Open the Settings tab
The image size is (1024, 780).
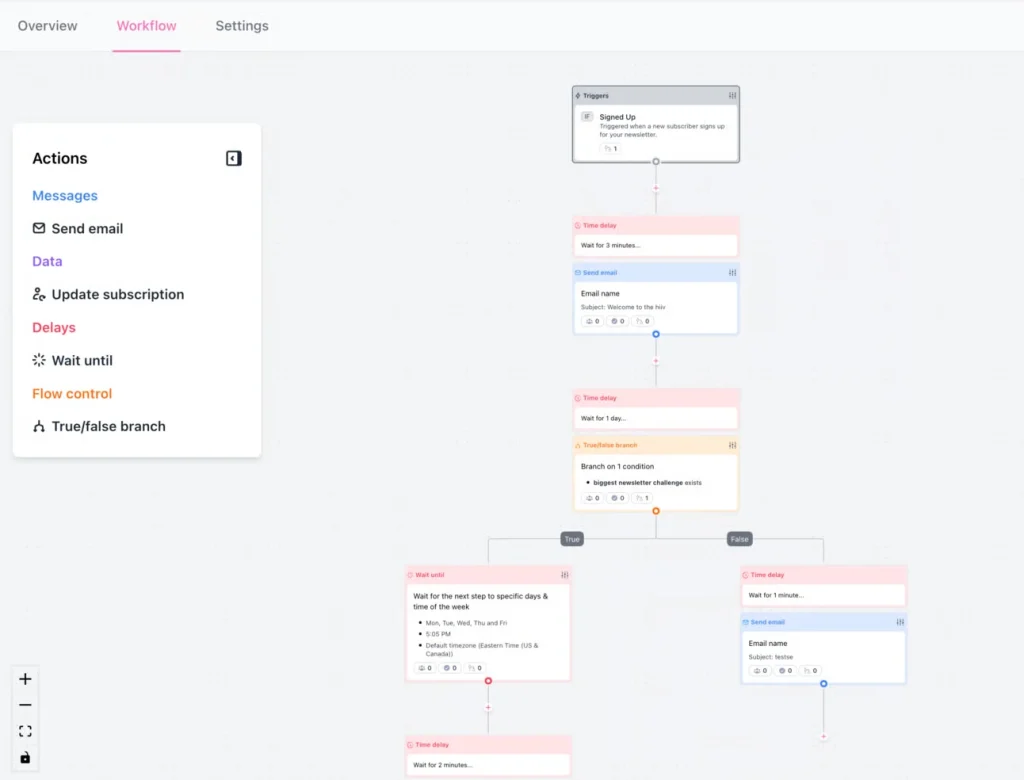point(242,26)
